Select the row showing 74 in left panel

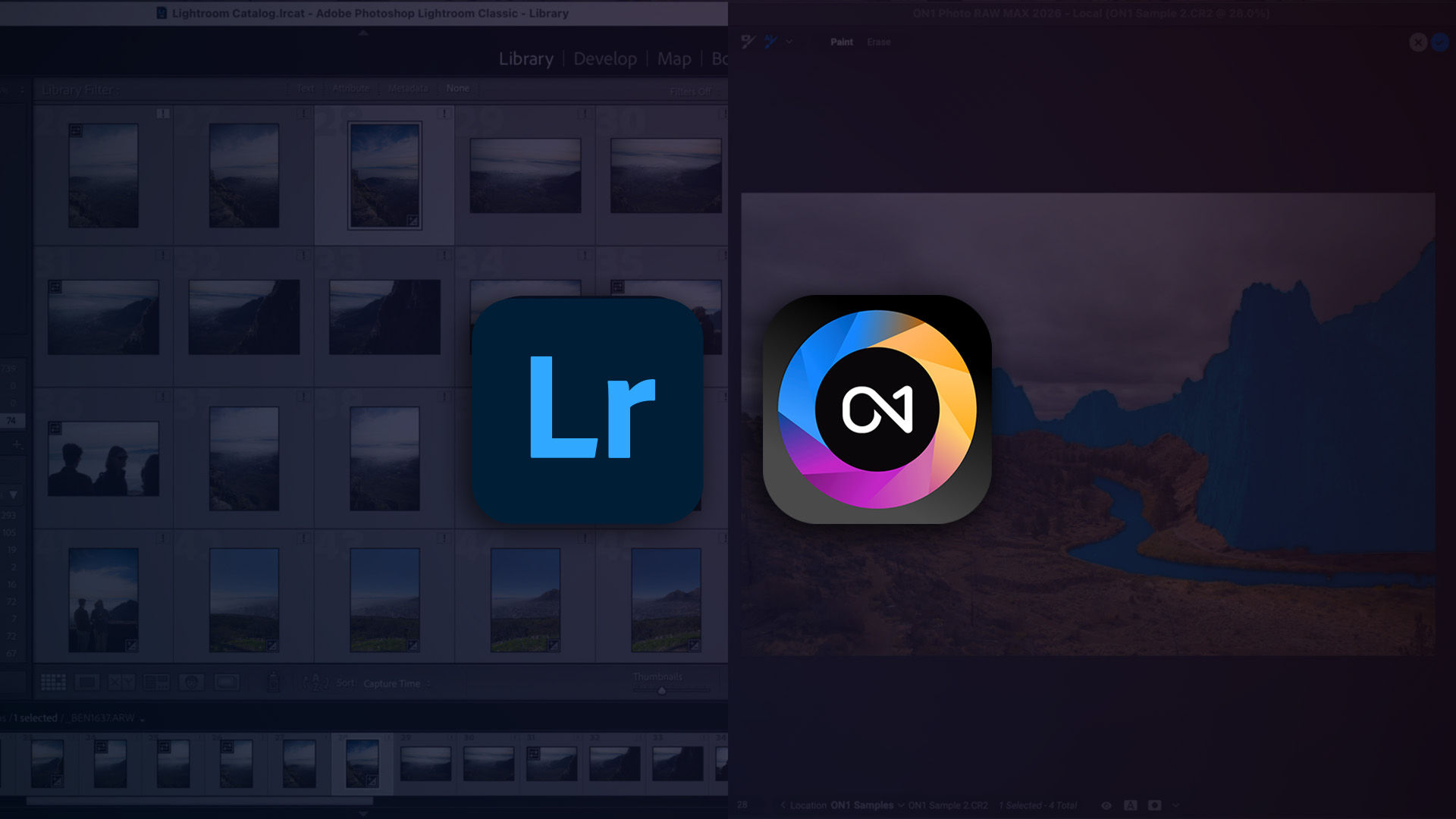coord(12,420)
